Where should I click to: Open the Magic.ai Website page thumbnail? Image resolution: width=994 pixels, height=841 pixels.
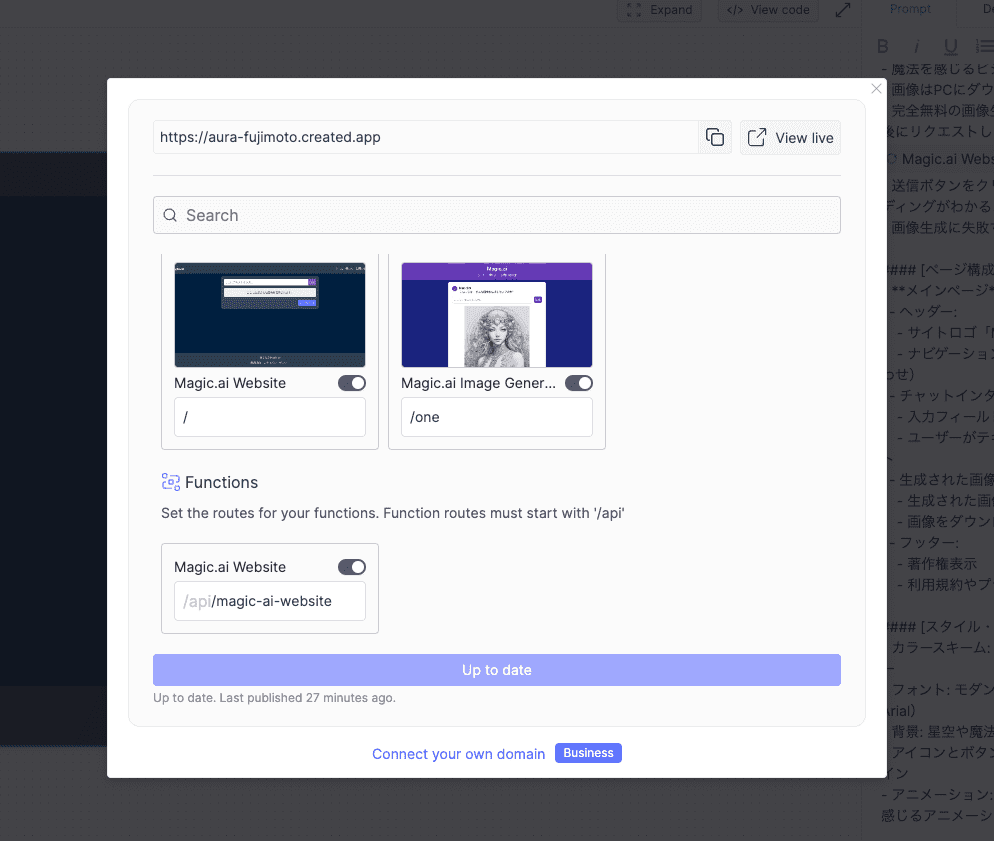click(x=270, y=315)
